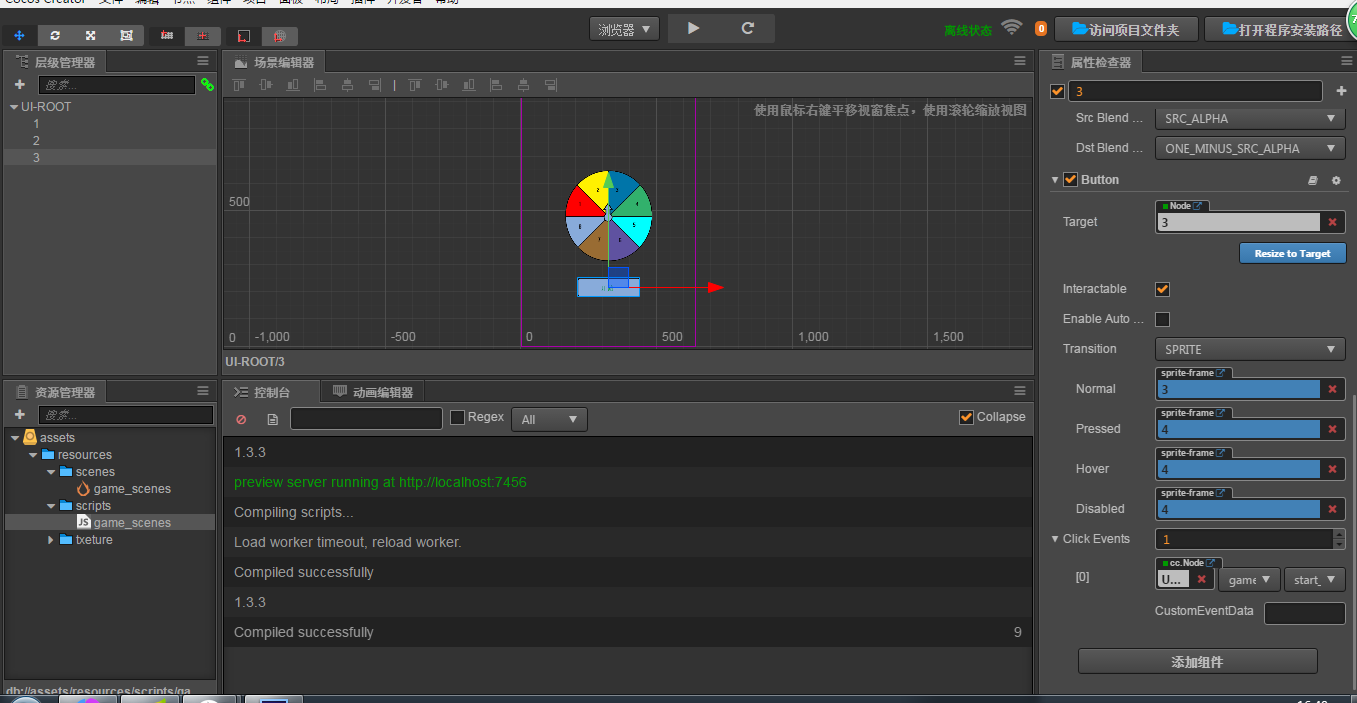Viewport: 1357px width, 703px height.
Task: Start preview with the play button
Action: click(694, 29)
